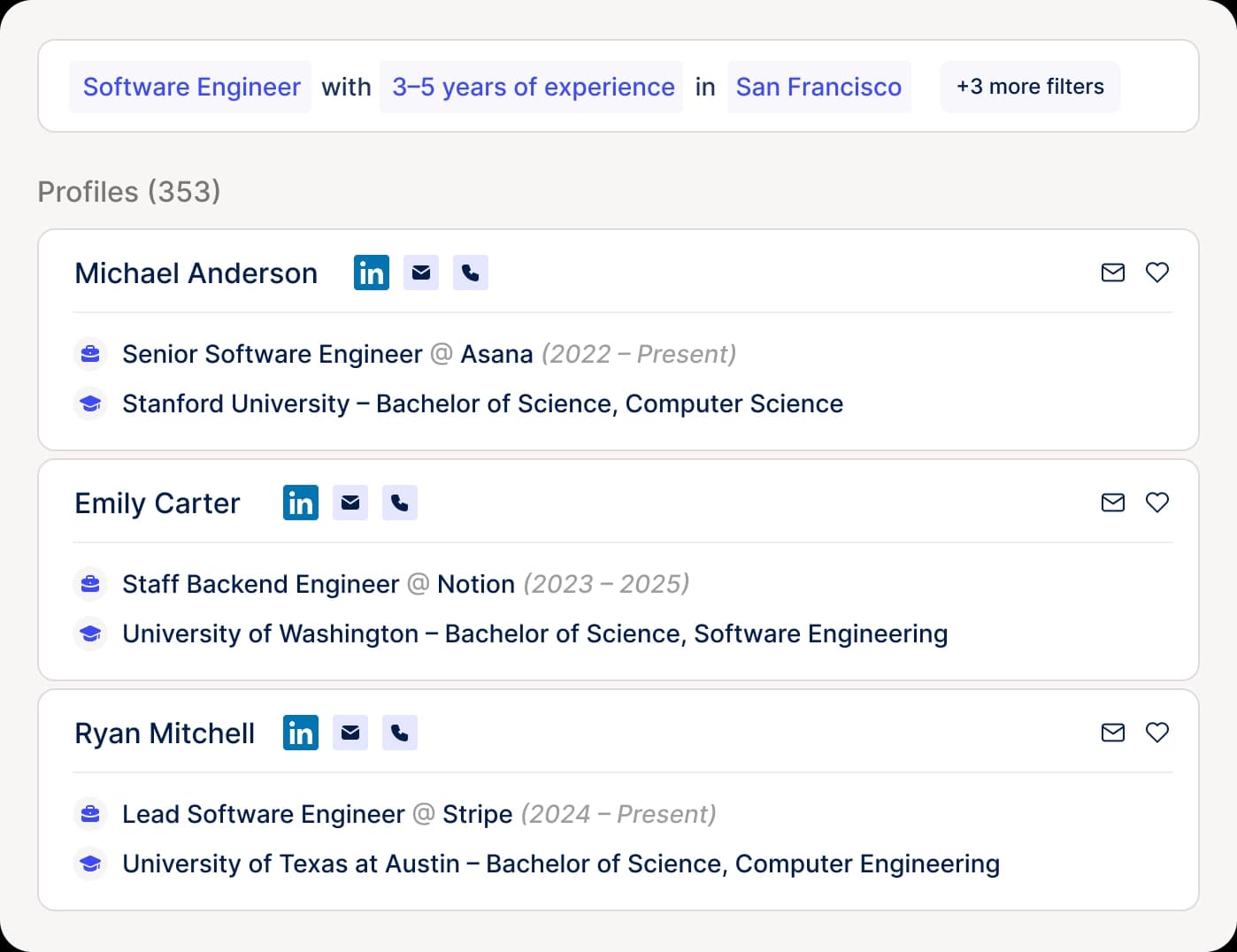Click the Profiles (353) heading

[x=128, y=191]
